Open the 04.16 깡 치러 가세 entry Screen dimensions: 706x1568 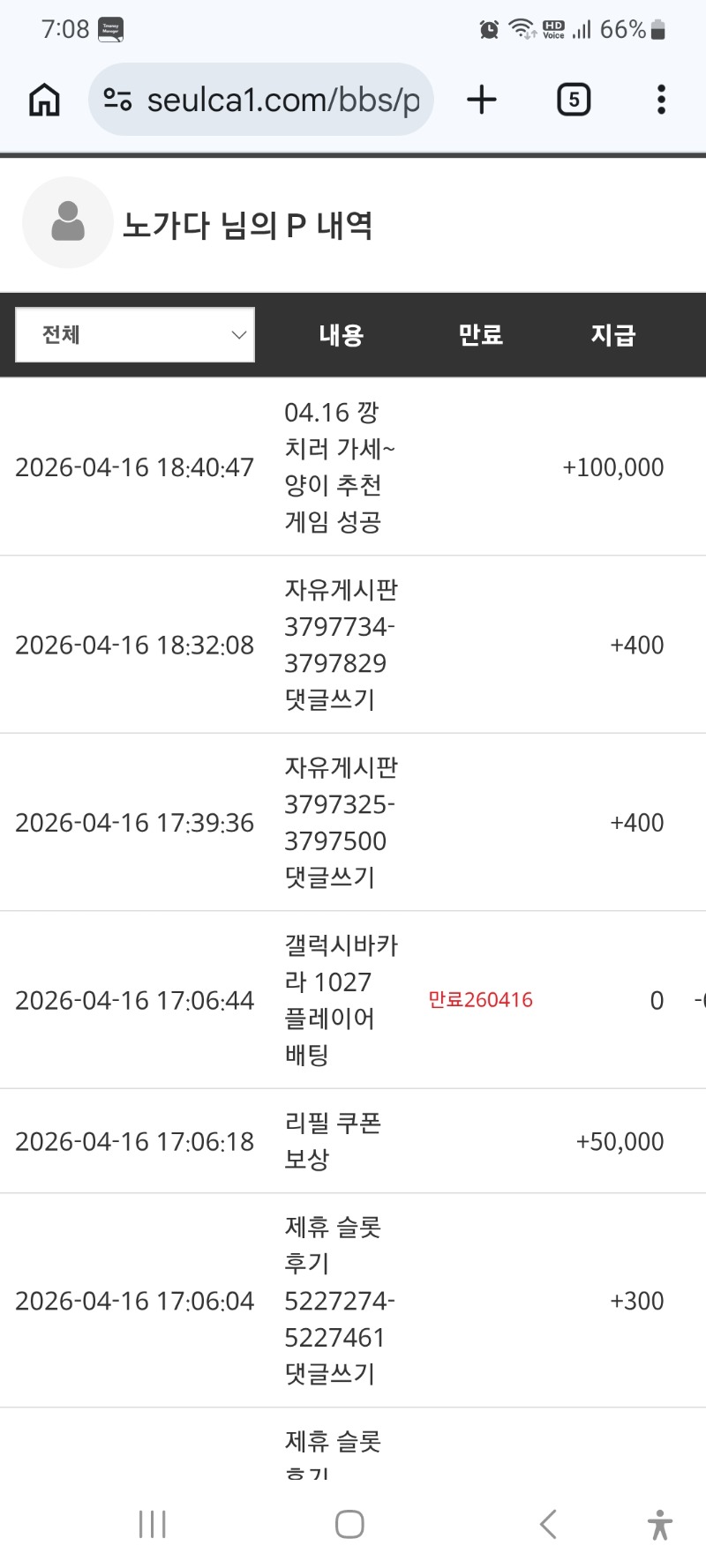point(340,467)
